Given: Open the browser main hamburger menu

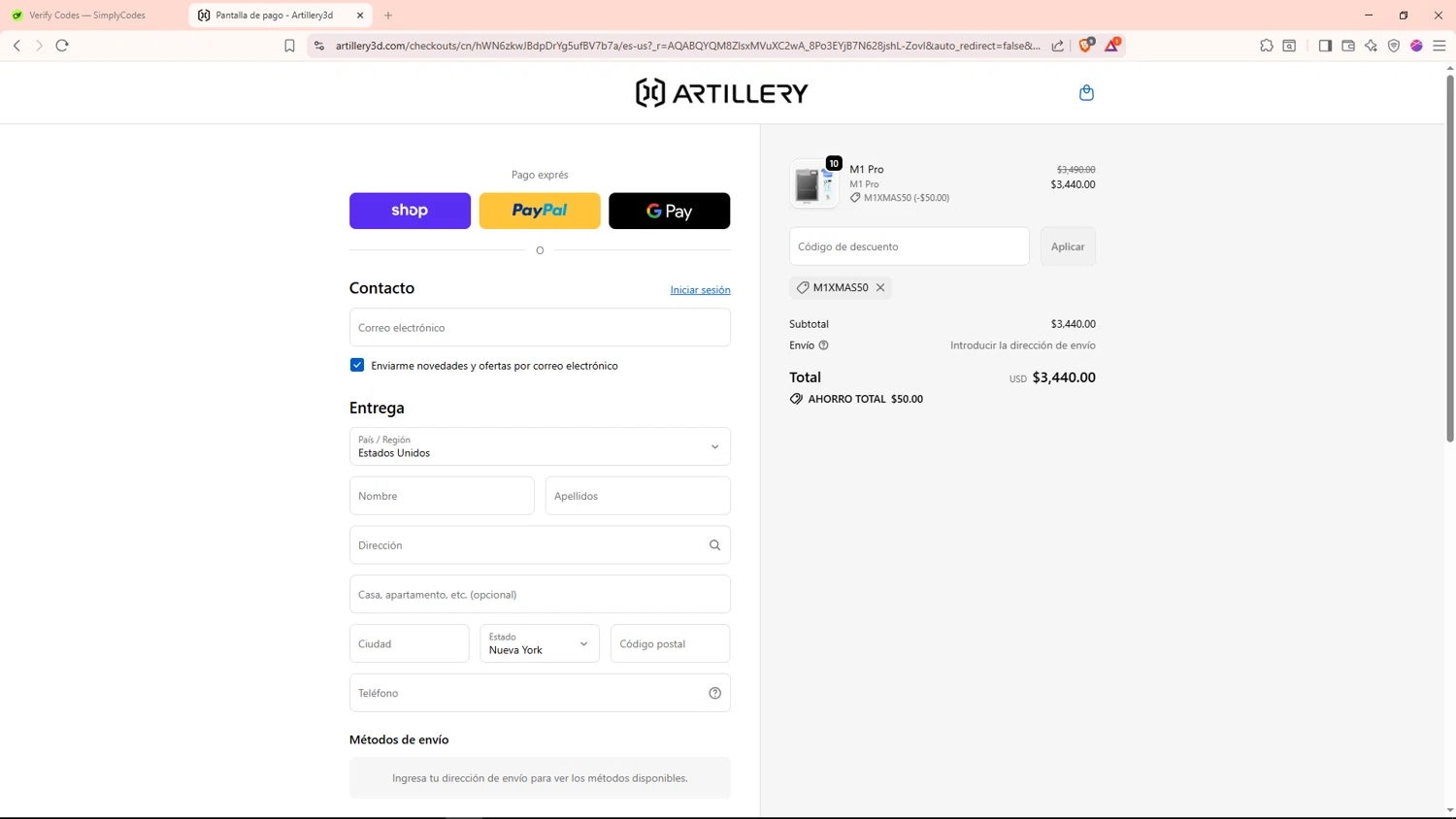Looking at the screenshot, I should [1439, 46].
